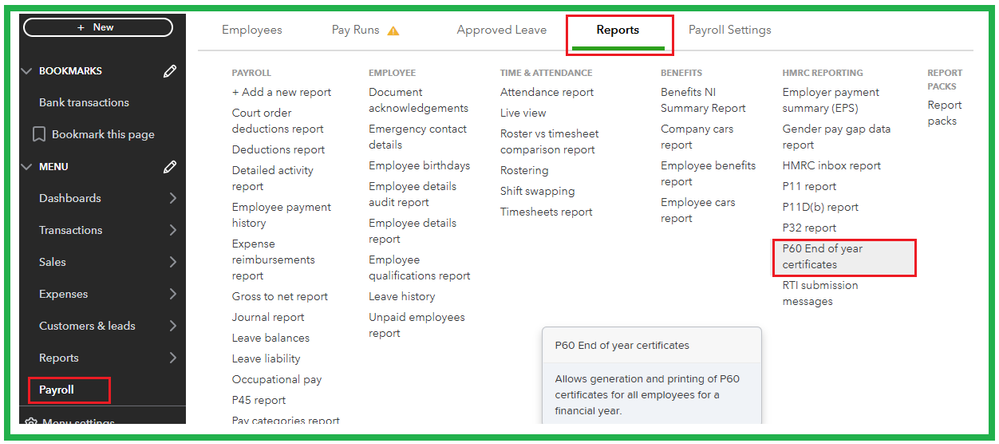The width and height of the screenshot is (999, 444).
Task: Open the Employee birthdays report
Action: pyautogui.click(x=419, y=166)
